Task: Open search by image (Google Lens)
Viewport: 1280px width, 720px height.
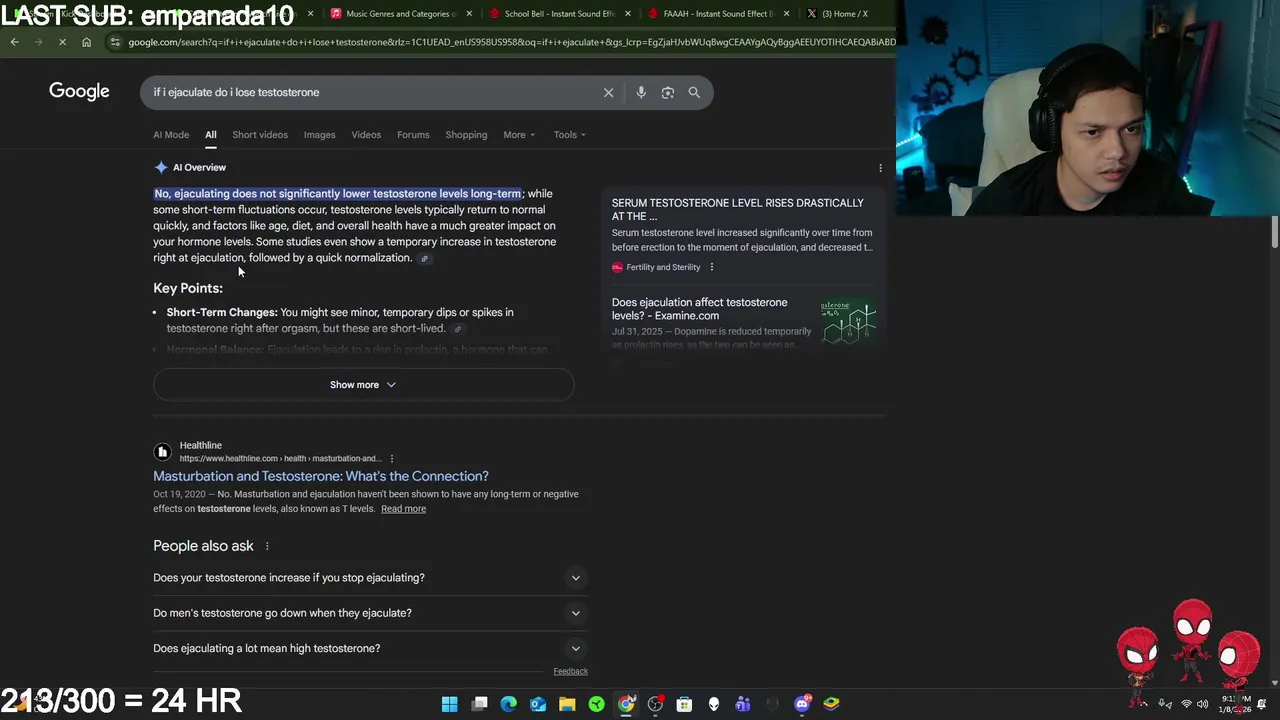Action: click(x=667, y=92)
